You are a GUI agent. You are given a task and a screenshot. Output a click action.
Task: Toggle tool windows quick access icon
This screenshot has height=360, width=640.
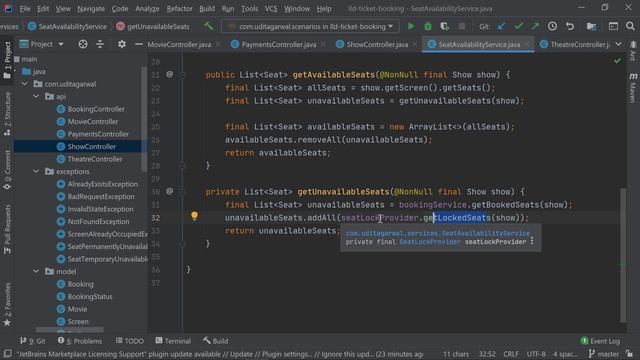coord(7,353)
